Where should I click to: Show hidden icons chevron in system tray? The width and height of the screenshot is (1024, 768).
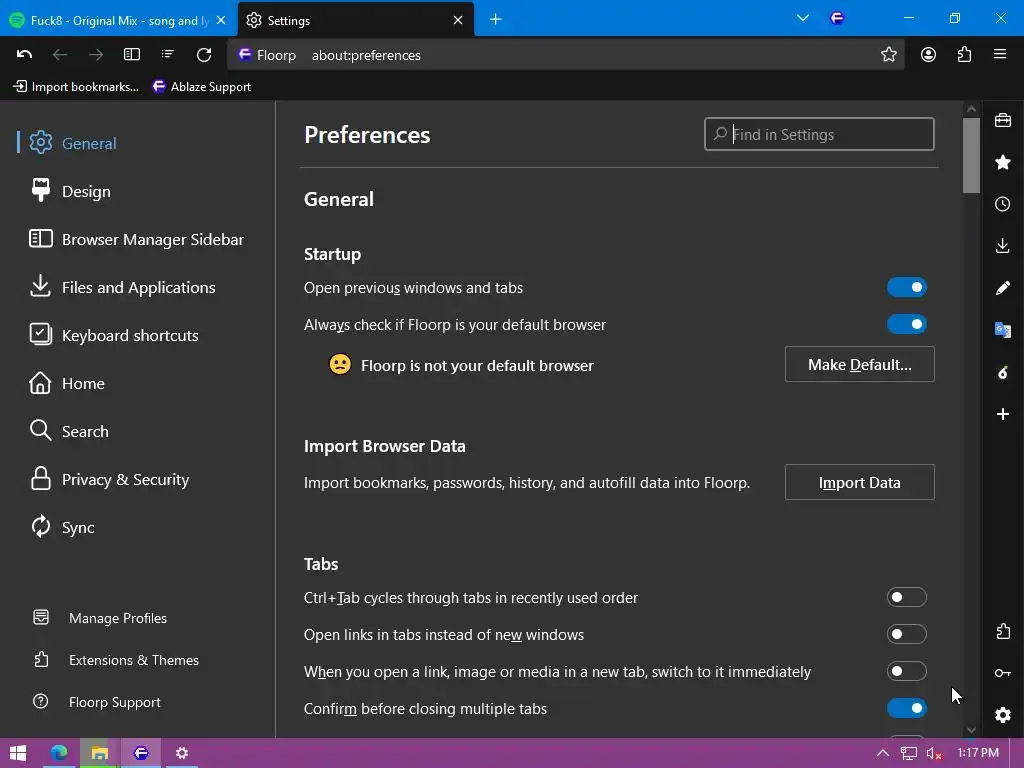[882, 753]
